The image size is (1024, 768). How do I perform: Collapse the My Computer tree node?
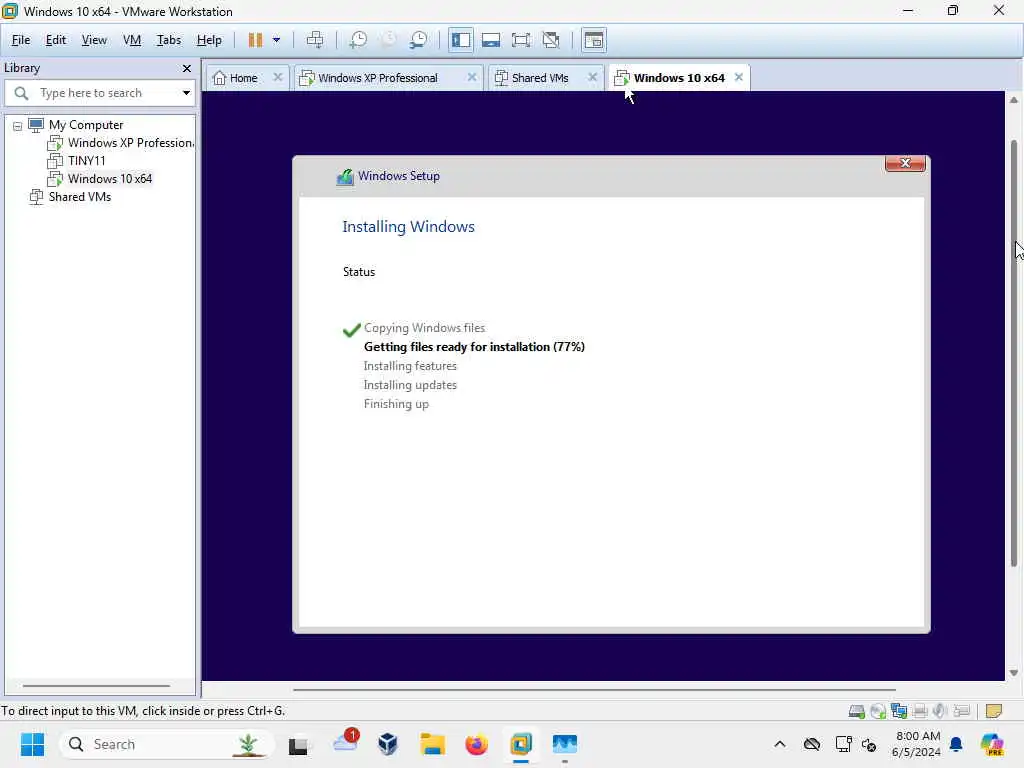coord(18,126)
